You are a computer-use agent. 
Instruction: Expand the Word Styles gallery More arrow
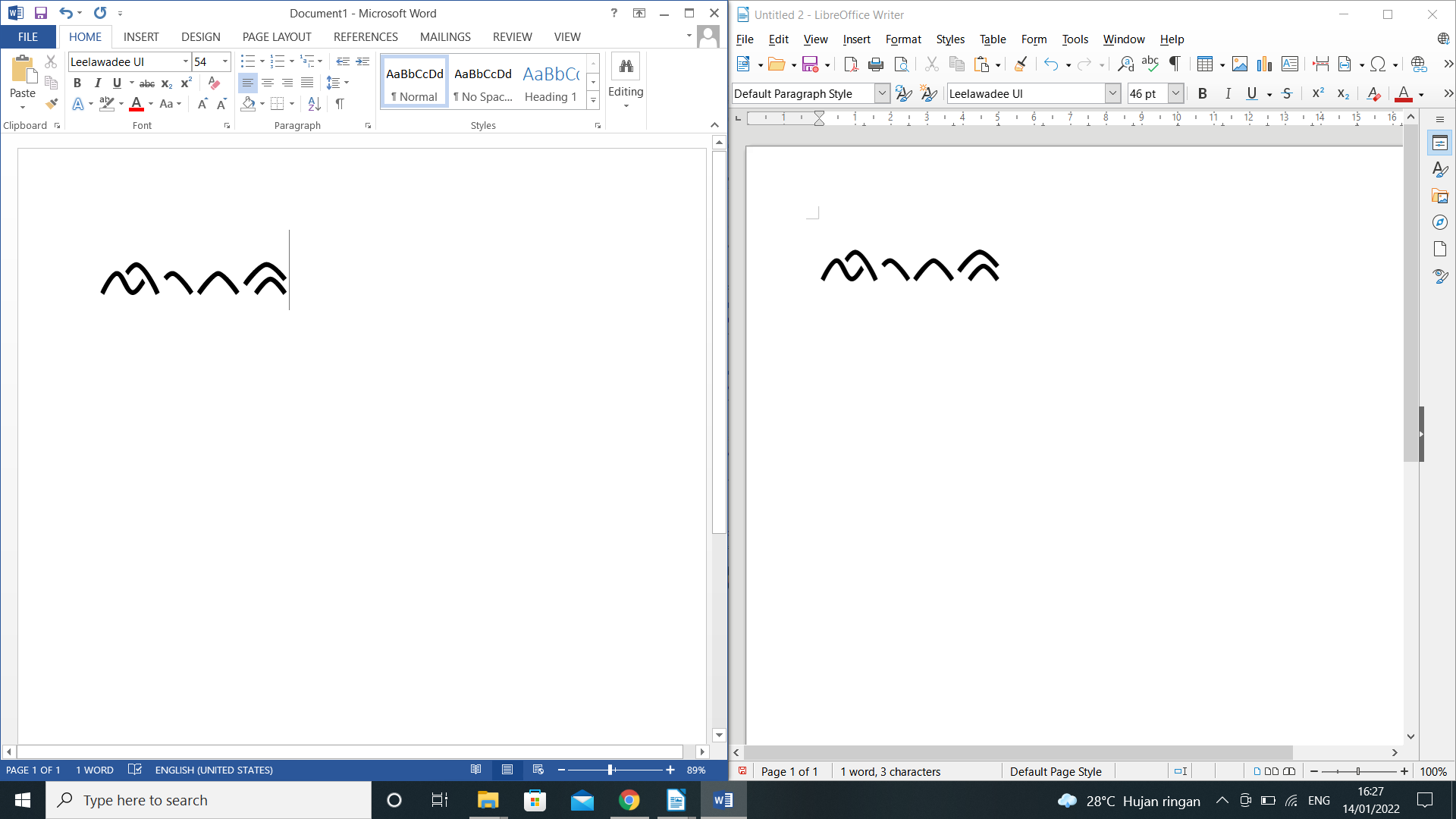pos(594,100)
